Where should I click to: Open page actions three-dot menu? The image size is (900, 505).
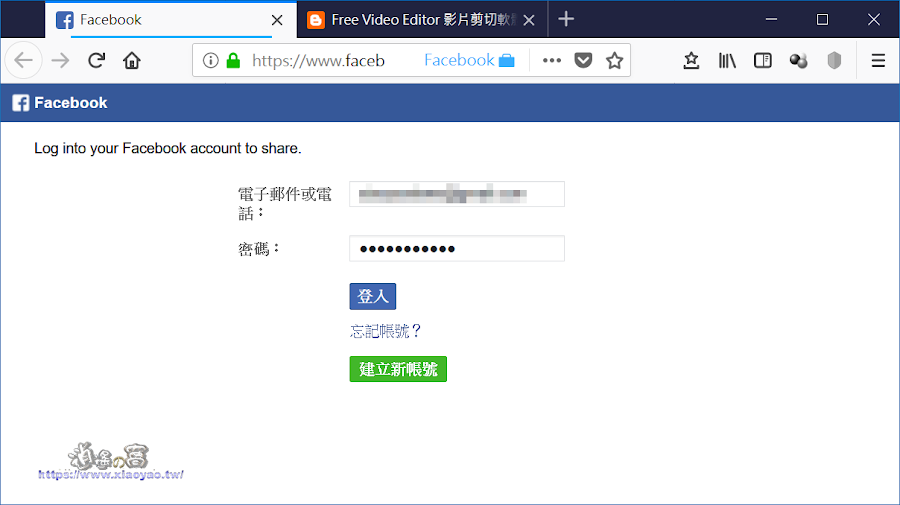[552, 60]
